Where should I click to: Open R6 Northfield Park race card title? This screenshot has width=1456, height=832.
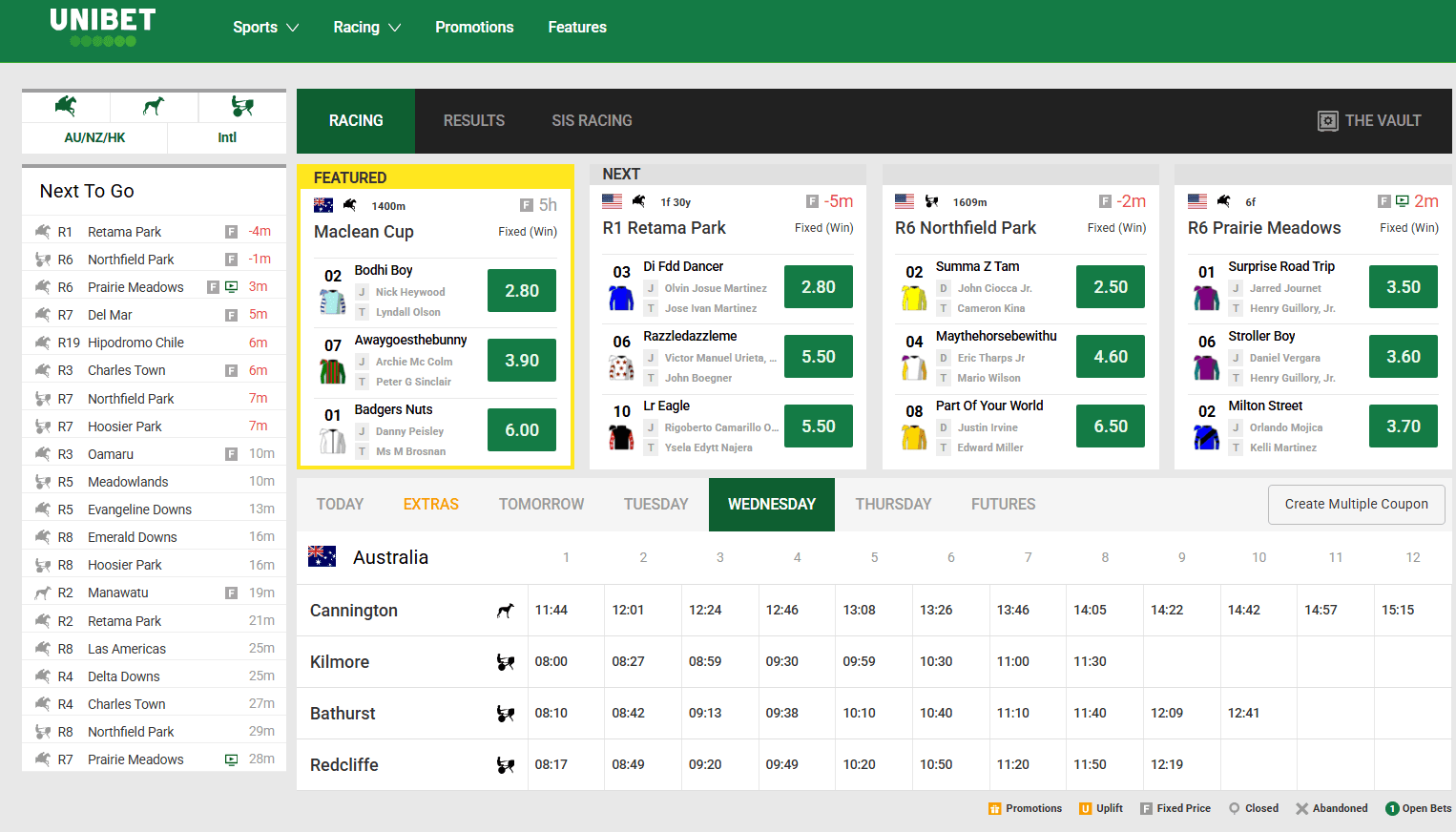(x=966, y=228)
